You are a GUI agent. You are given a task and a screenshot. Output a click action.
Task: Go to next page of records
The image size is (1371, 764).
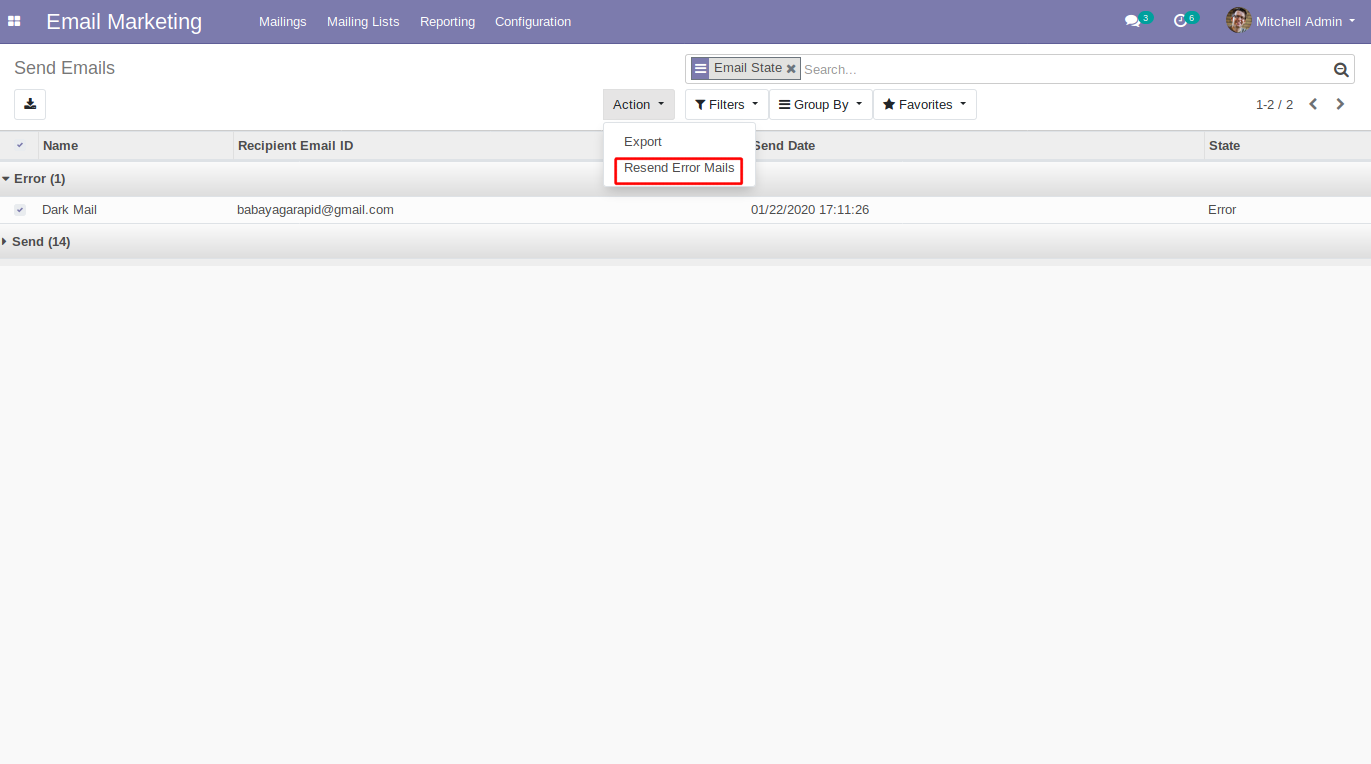click(x=1340, y=104)
